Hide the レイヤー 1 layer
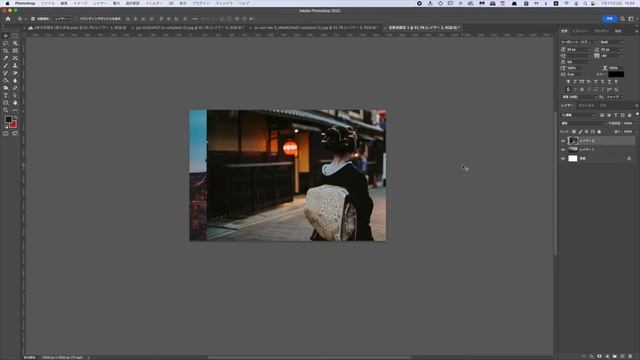Image resolution: width=640 pixels, height=360 pixels. [x=563, y=149]
